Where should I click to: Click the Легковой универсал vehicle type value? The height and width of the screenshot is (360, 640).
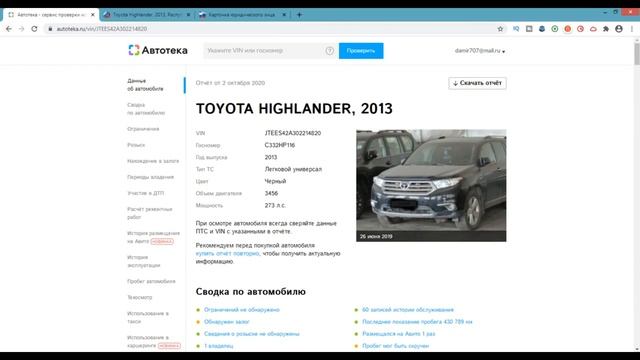tap(293, 169)
